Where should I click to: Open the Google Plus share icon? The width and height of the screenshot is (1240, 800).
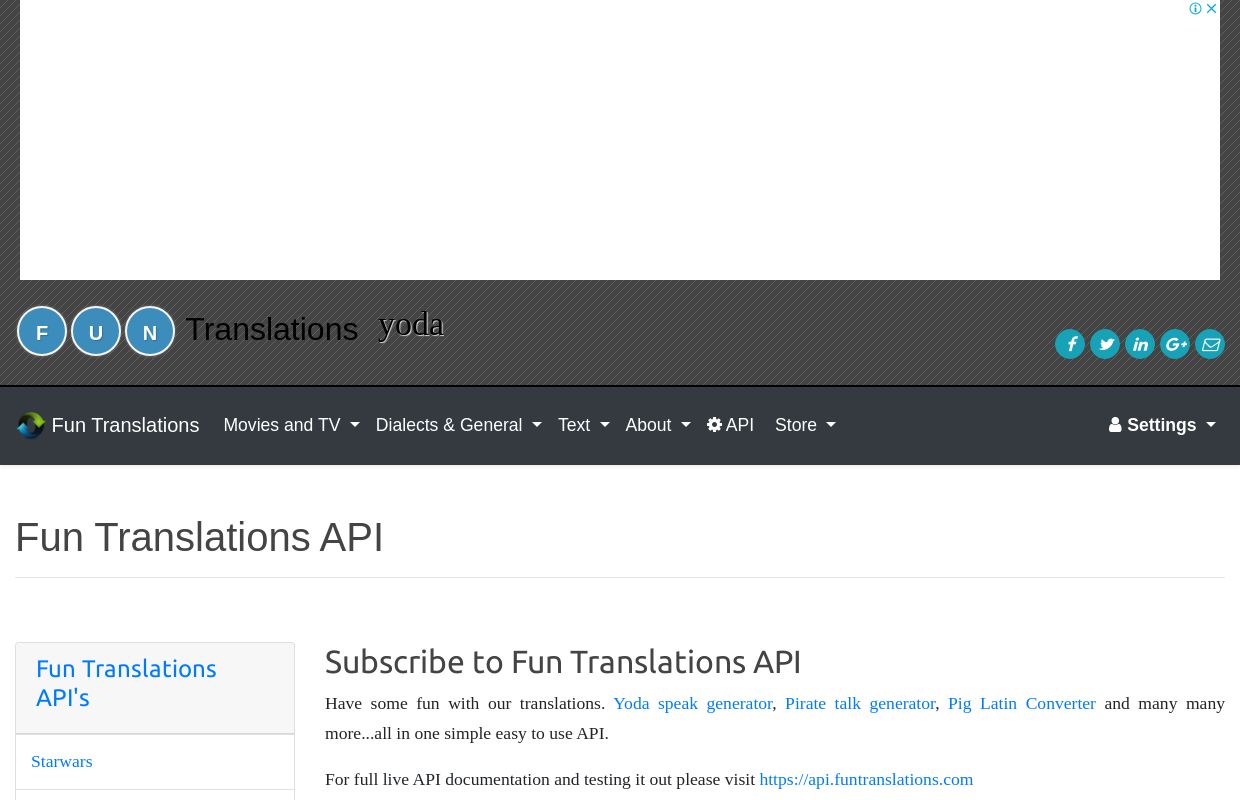[x=1175, y=344]
